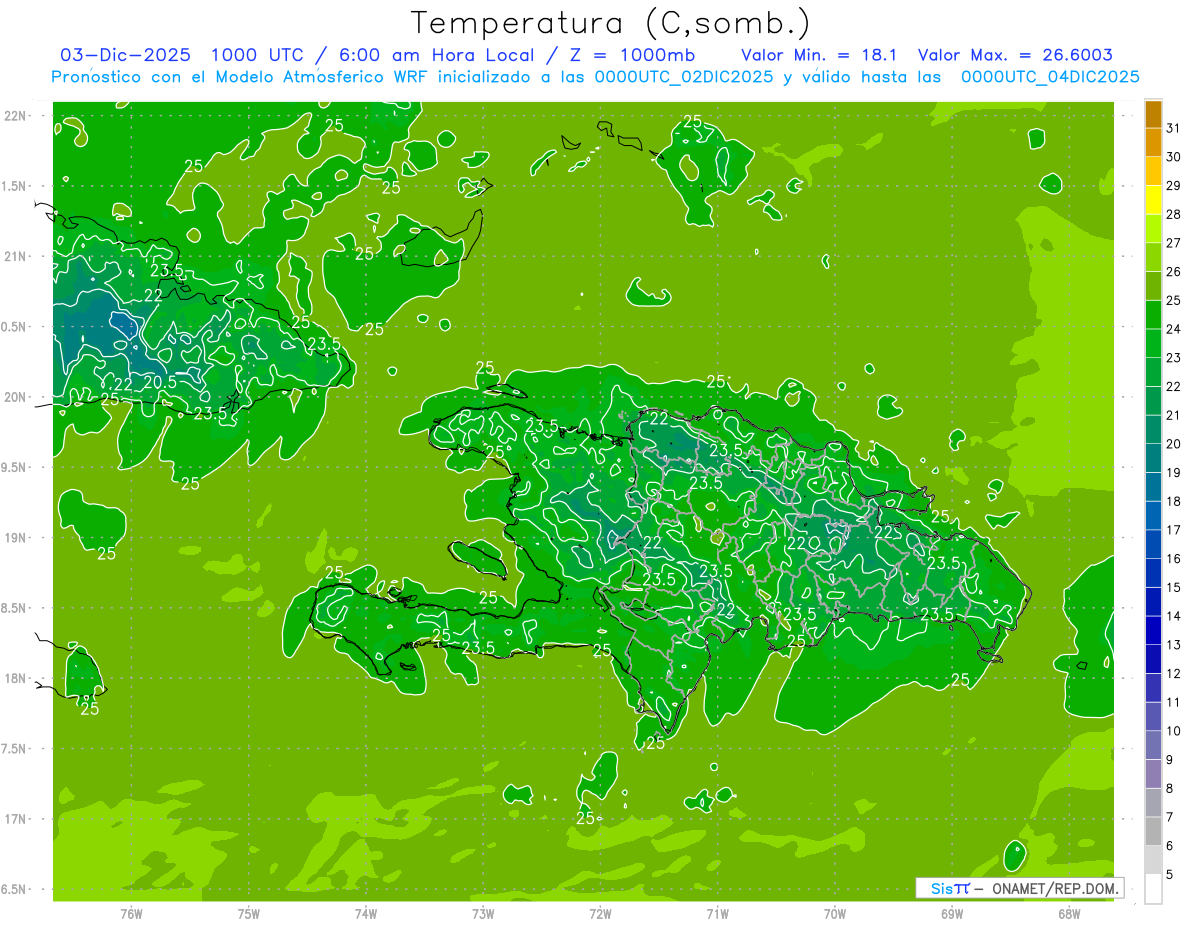Click the color scale label "27"

pyautogui.click(x=1174, y=243)
